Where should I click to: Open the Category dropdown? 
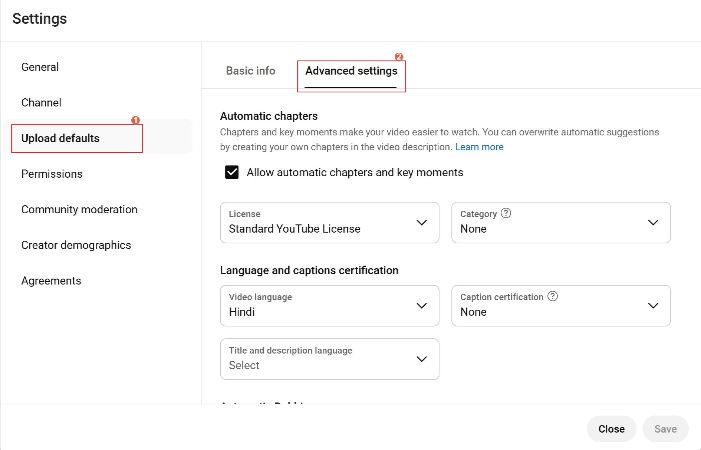[561, 223]
